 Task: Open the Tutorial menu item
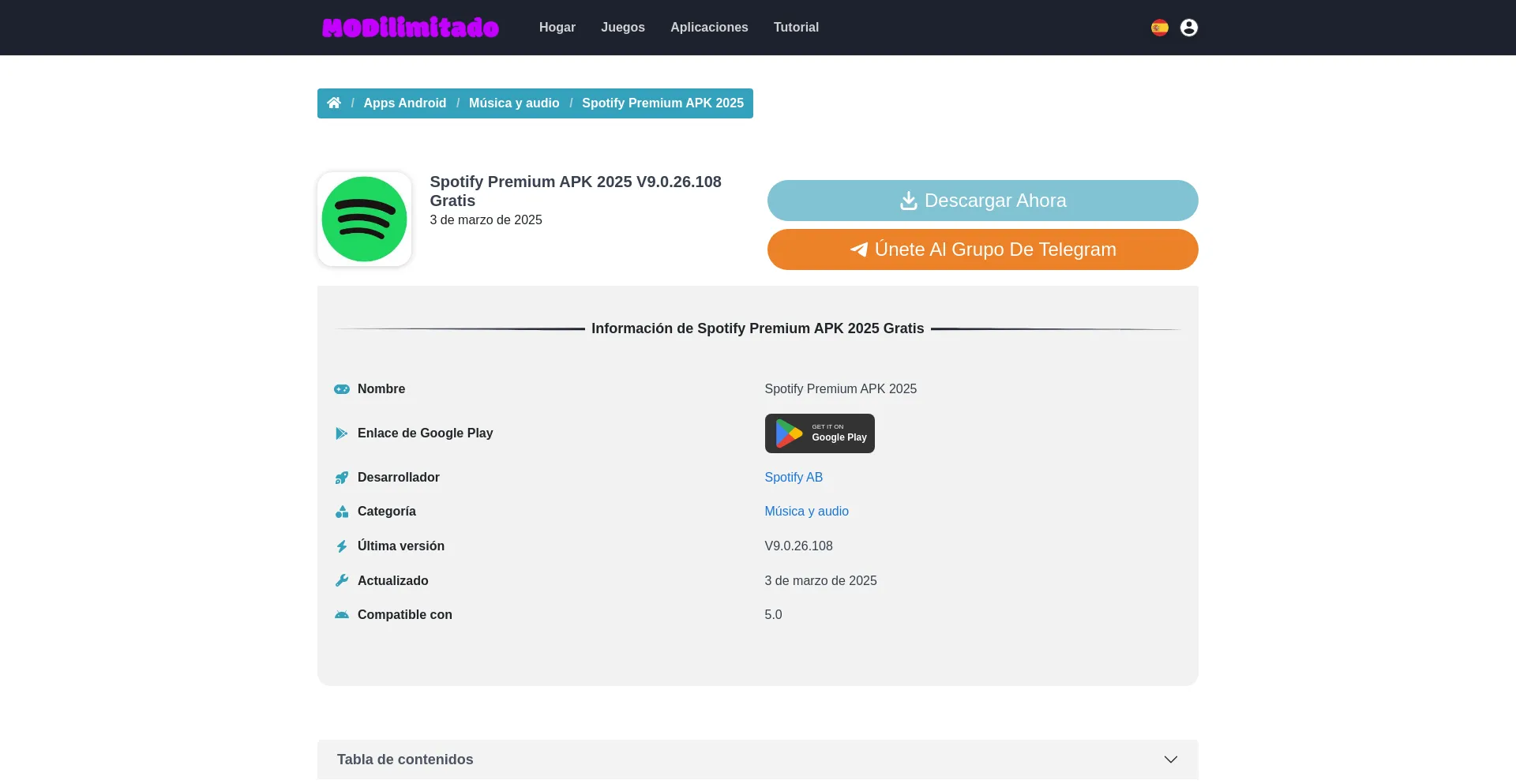[x=796, y=27]
